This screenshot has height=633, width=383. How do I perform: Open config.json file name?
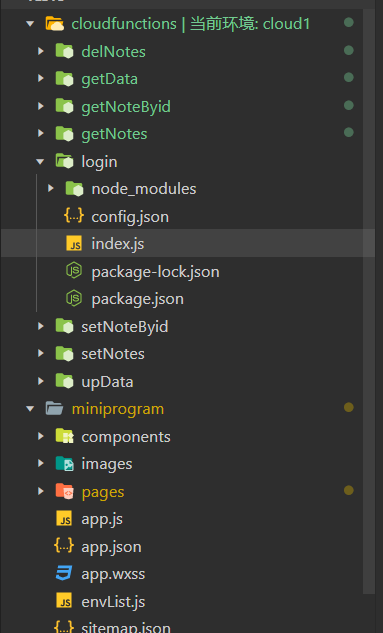point(130,217)
